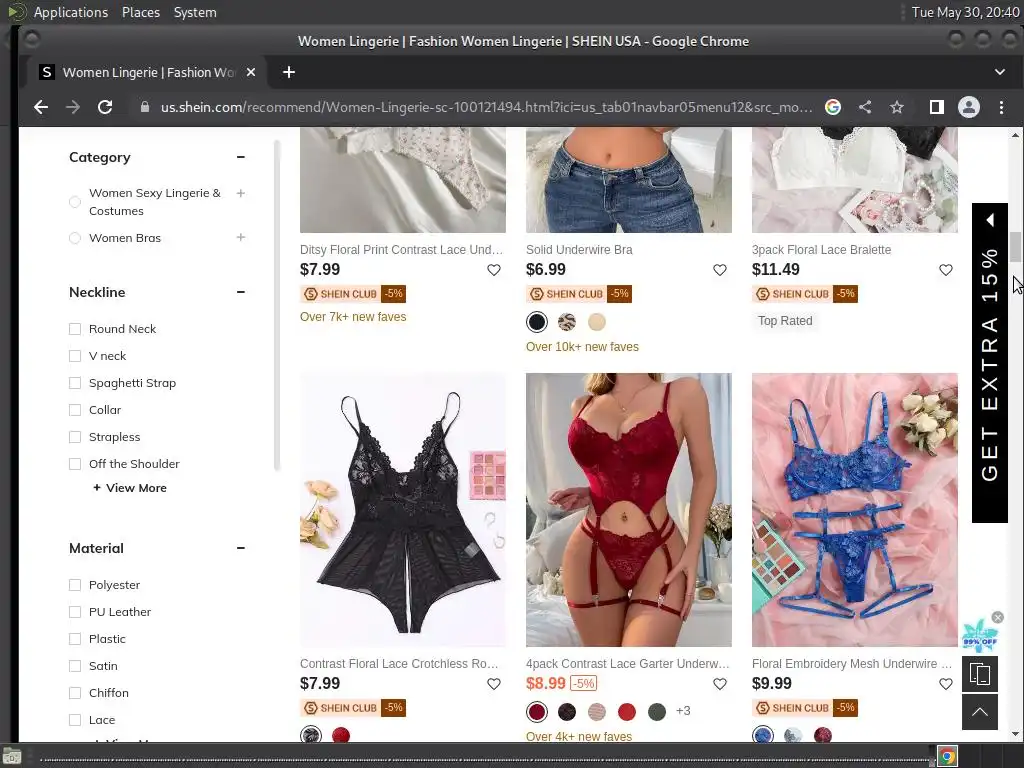Viewport: 1024px width, 768px height.
Task: Check the Strapless filter
Action: [75, 437]
